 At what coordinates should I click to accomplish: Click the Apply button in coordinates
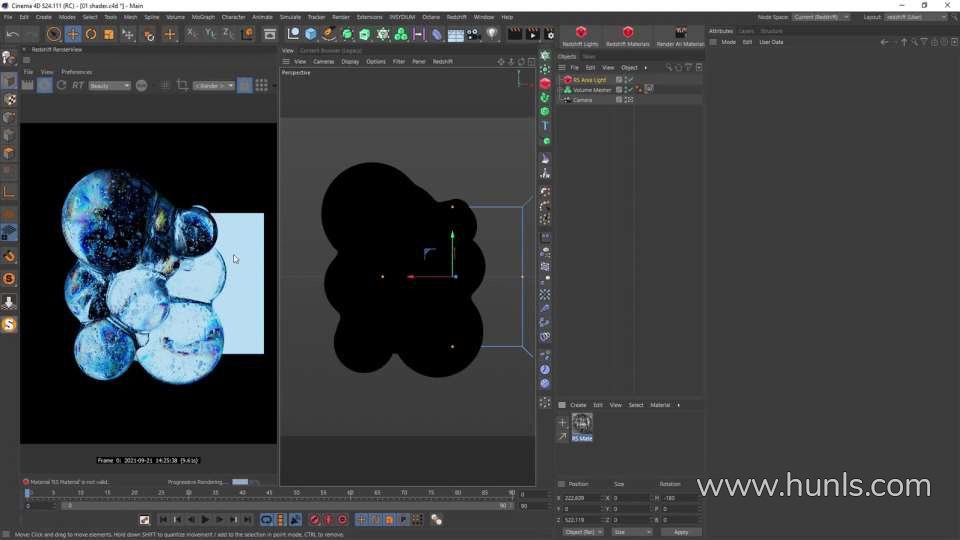tap(681, 532)
